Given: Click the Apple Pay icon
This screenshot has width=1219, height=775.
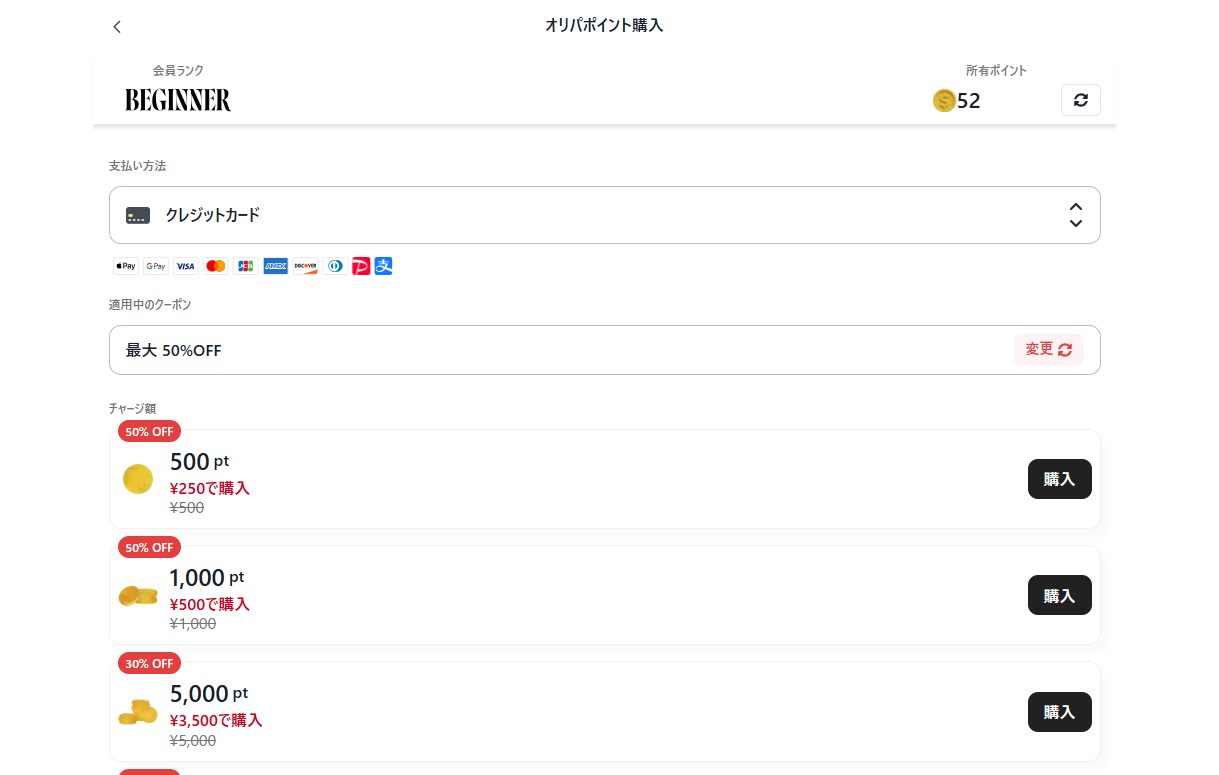Looking at the screenshot, I should [x=126, y=266].
